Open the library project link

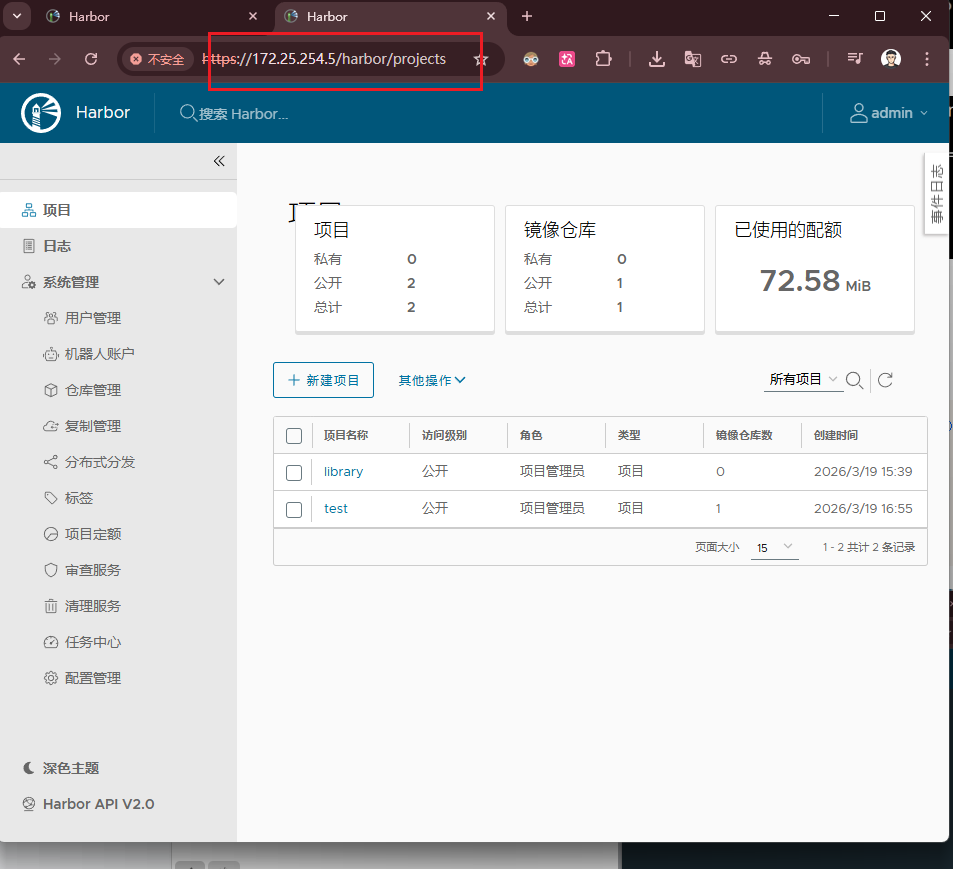pyautogui.click(x=343, y=472)
